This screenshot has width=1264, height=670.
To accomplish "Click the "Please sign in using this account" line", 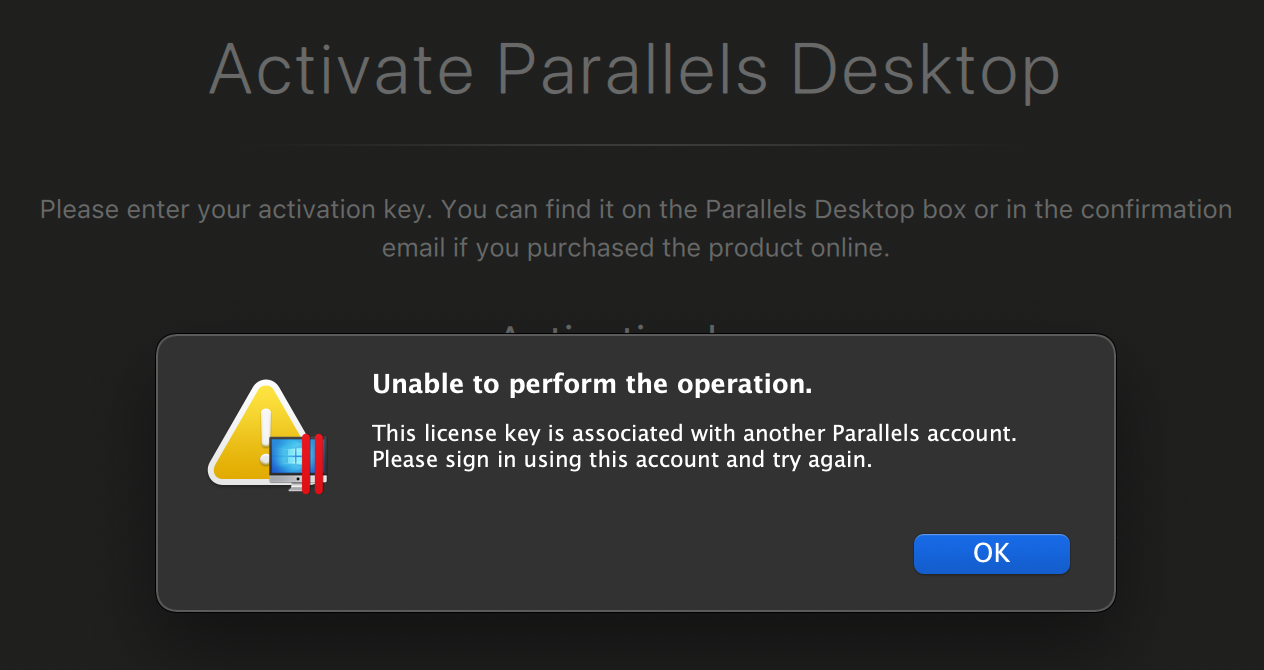I will tap(622, 460).
